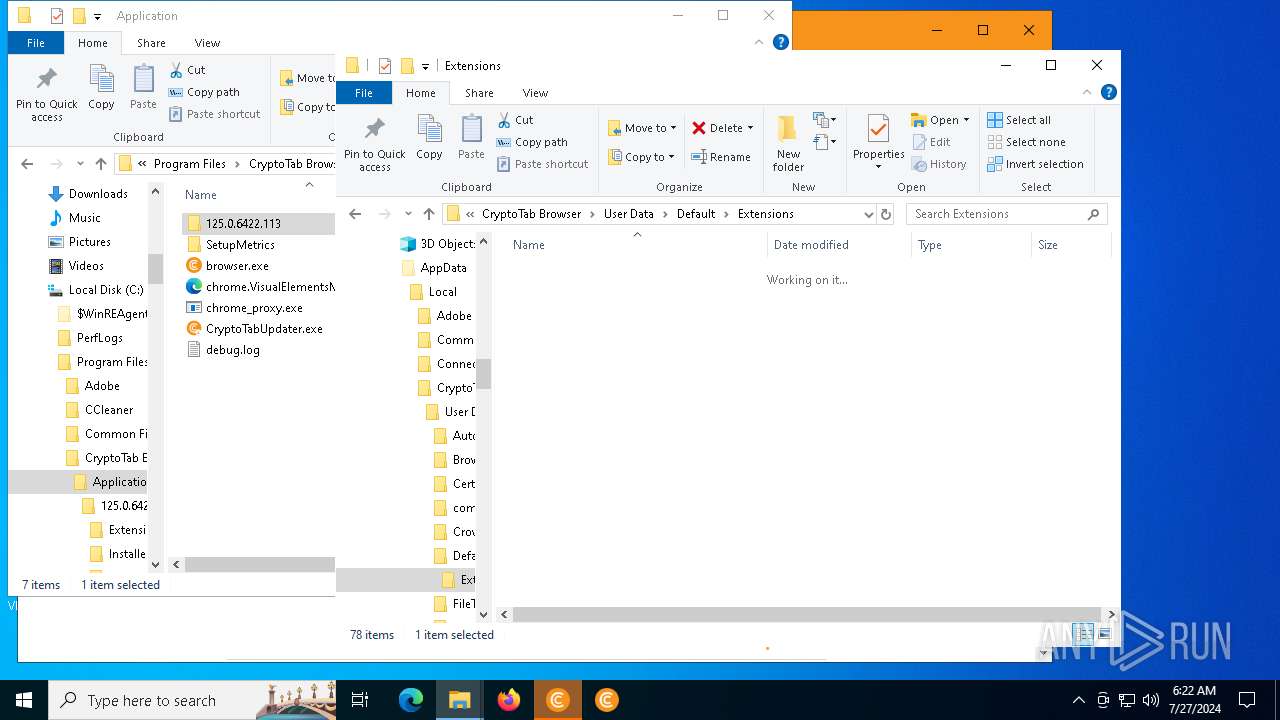This screenshot has height=720, width=1280.
Task: Open Microsoft Edge from taskbar
Action: click(411, 700)
